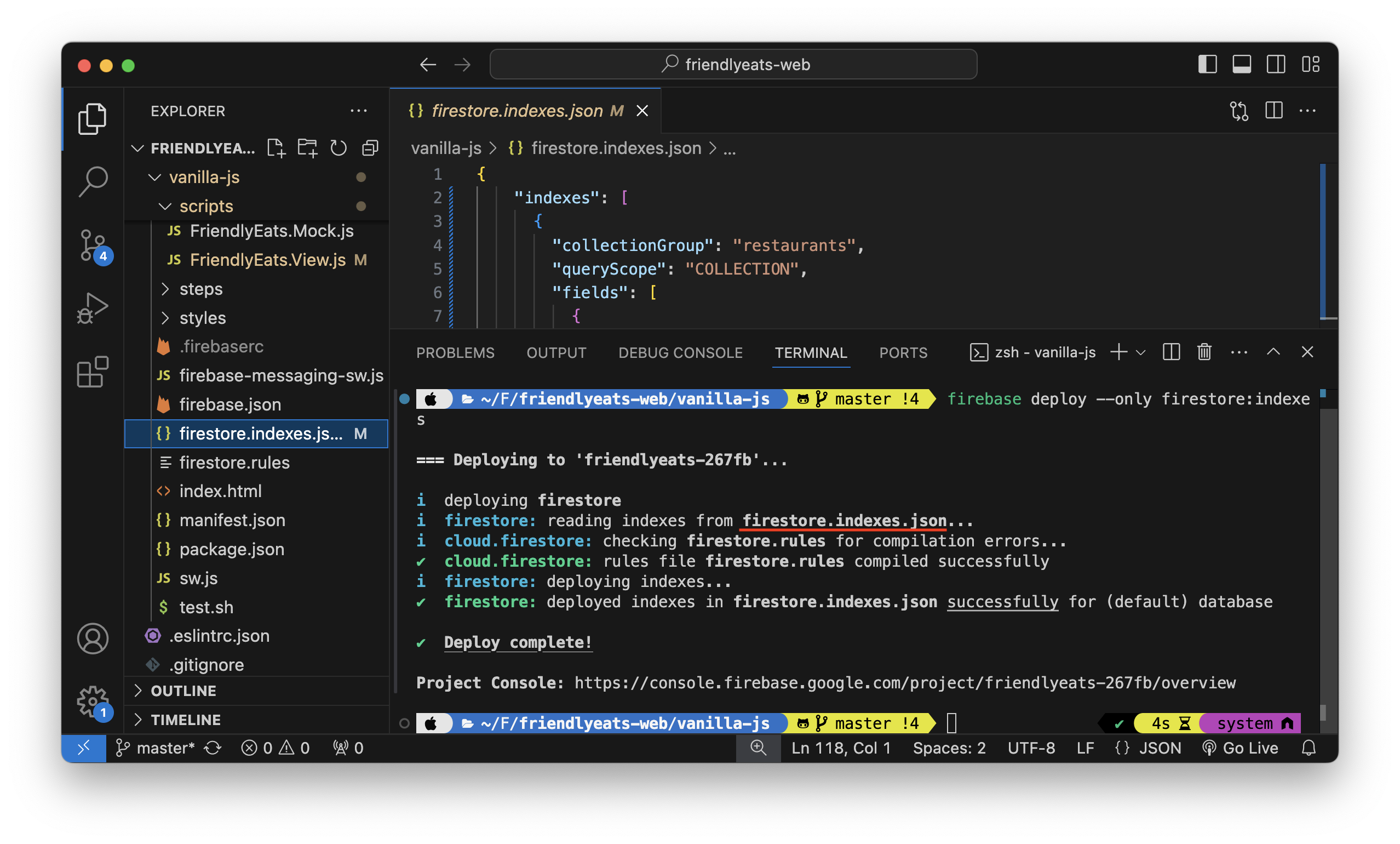
Task: Open the Search view in activity bar
Action: click(92, 182)
